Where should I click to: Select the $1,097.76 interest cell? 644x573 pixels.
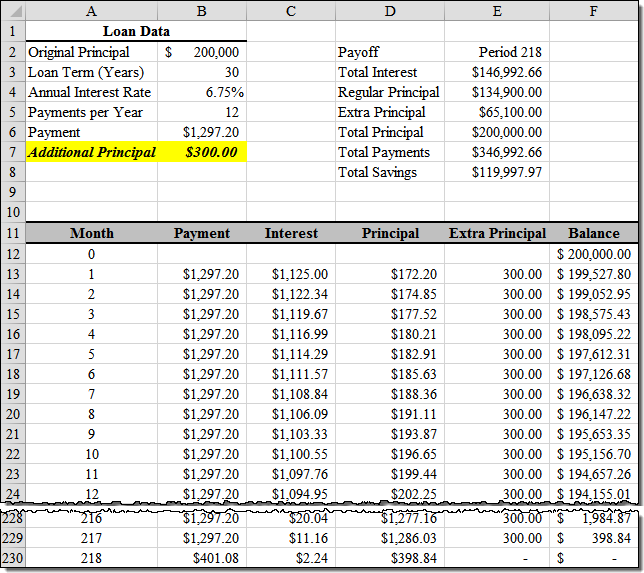coord(291,474)
